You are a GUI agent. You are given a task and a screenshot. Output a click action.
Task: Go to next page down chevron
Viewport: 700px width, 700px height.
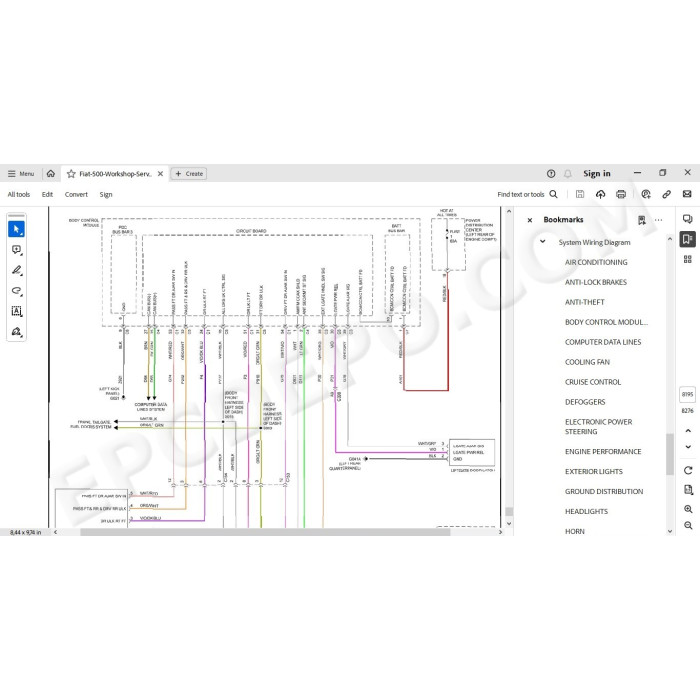tap(688, 447)
